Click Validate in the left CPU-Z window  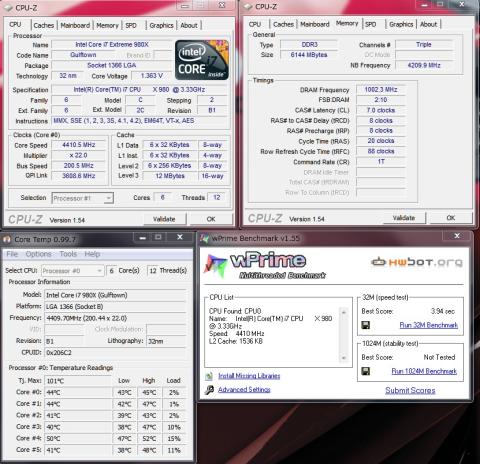165,219
